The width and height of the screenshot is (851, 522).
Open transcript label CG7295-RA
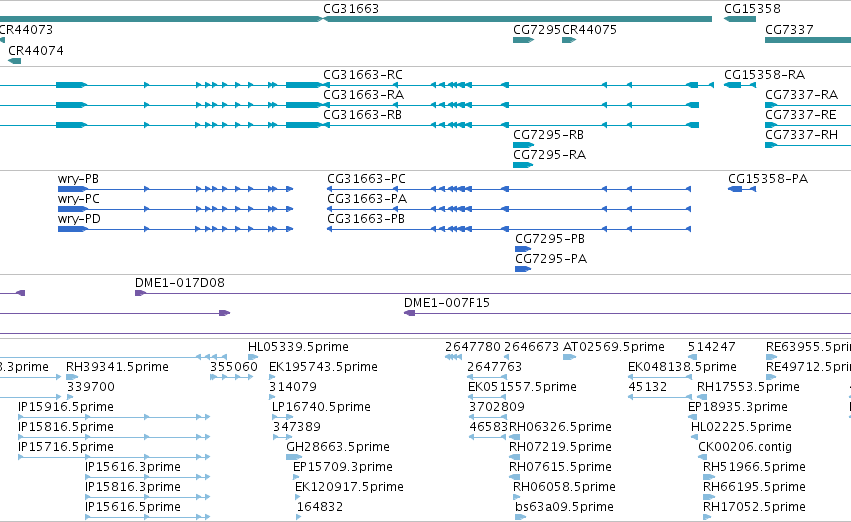[549, 155]
